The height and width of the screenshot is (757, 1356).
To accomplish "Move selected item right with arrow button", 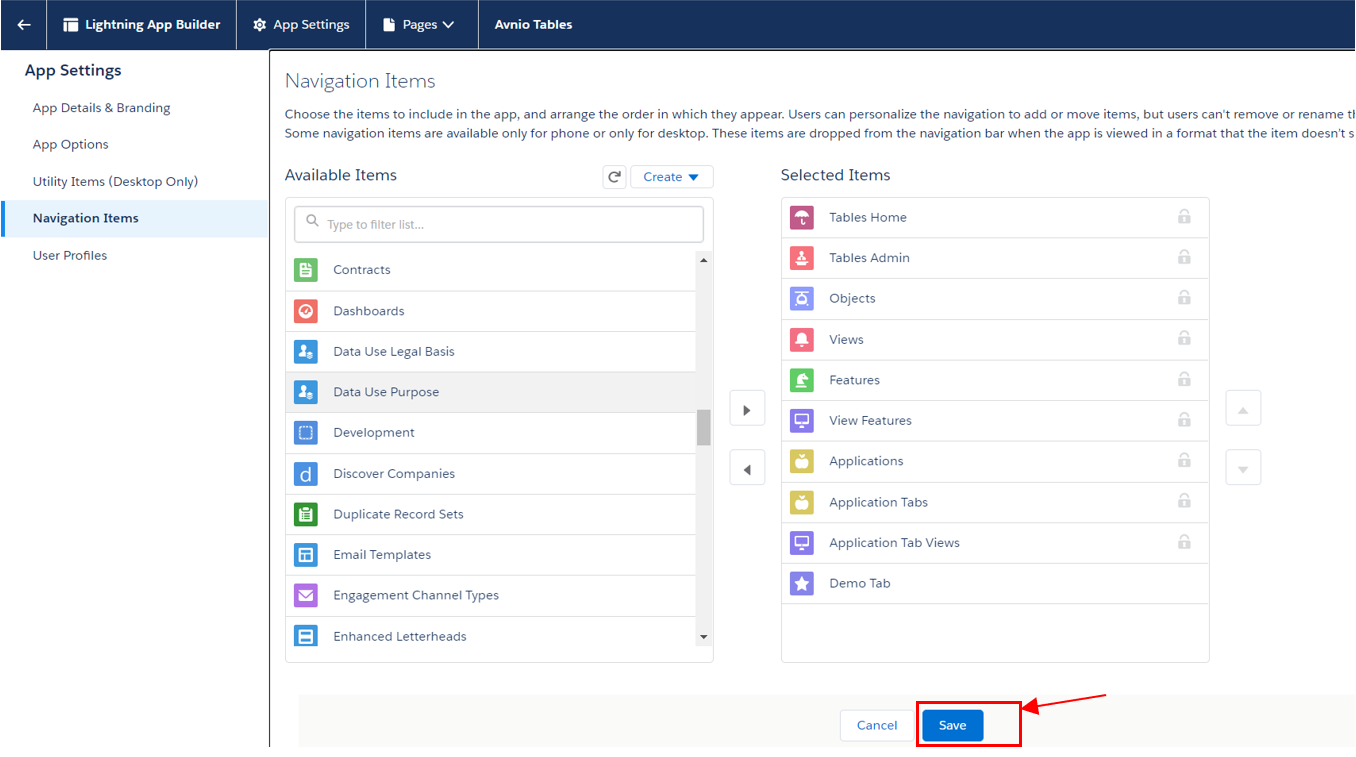I will pyautogui.click(x=747, y=409).
